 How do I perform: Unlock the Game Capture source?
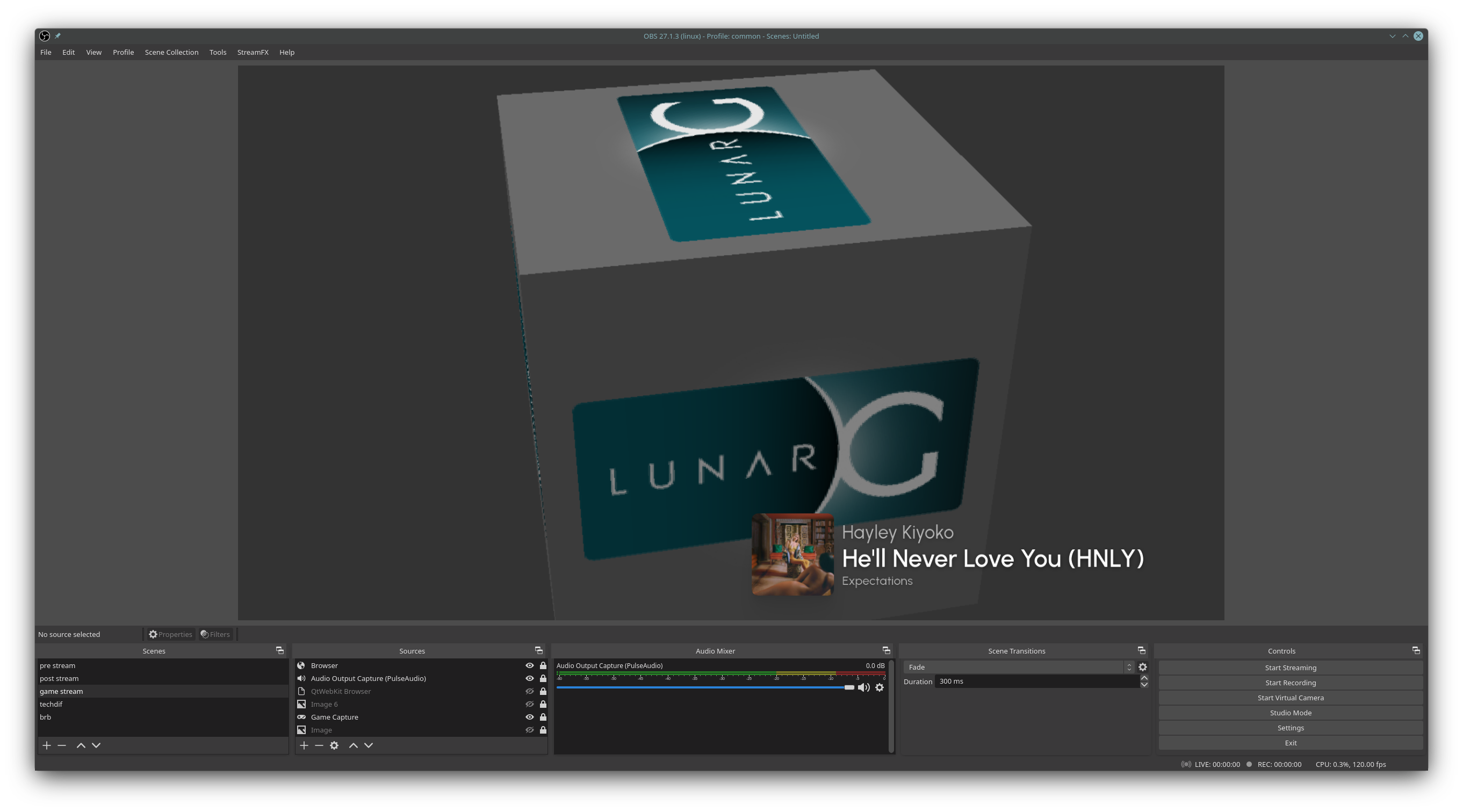point(543,717)
